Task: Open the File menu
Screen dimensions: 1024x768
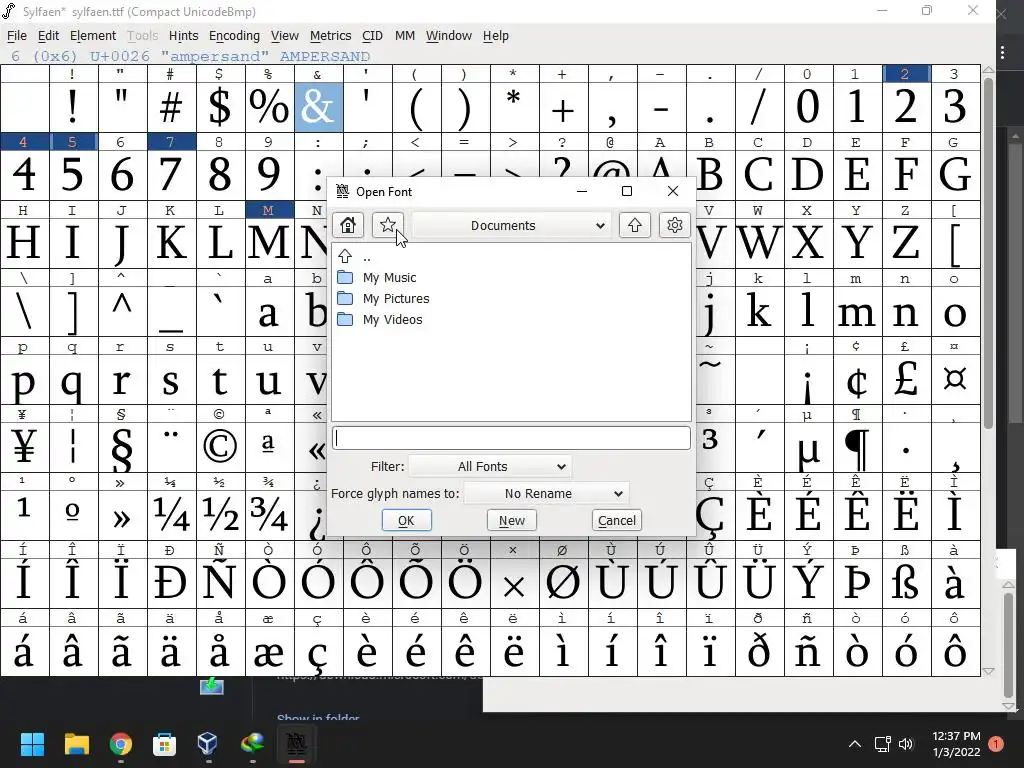Action: pos(16,36)
